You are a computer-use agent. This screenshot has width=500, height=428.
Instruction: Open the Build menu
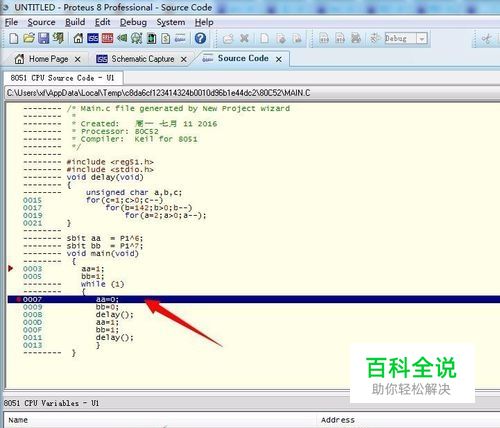[x=75, y=22]
